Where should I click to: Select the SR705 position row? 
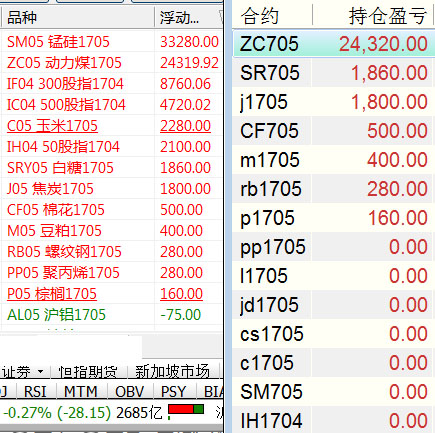point(334,73)
